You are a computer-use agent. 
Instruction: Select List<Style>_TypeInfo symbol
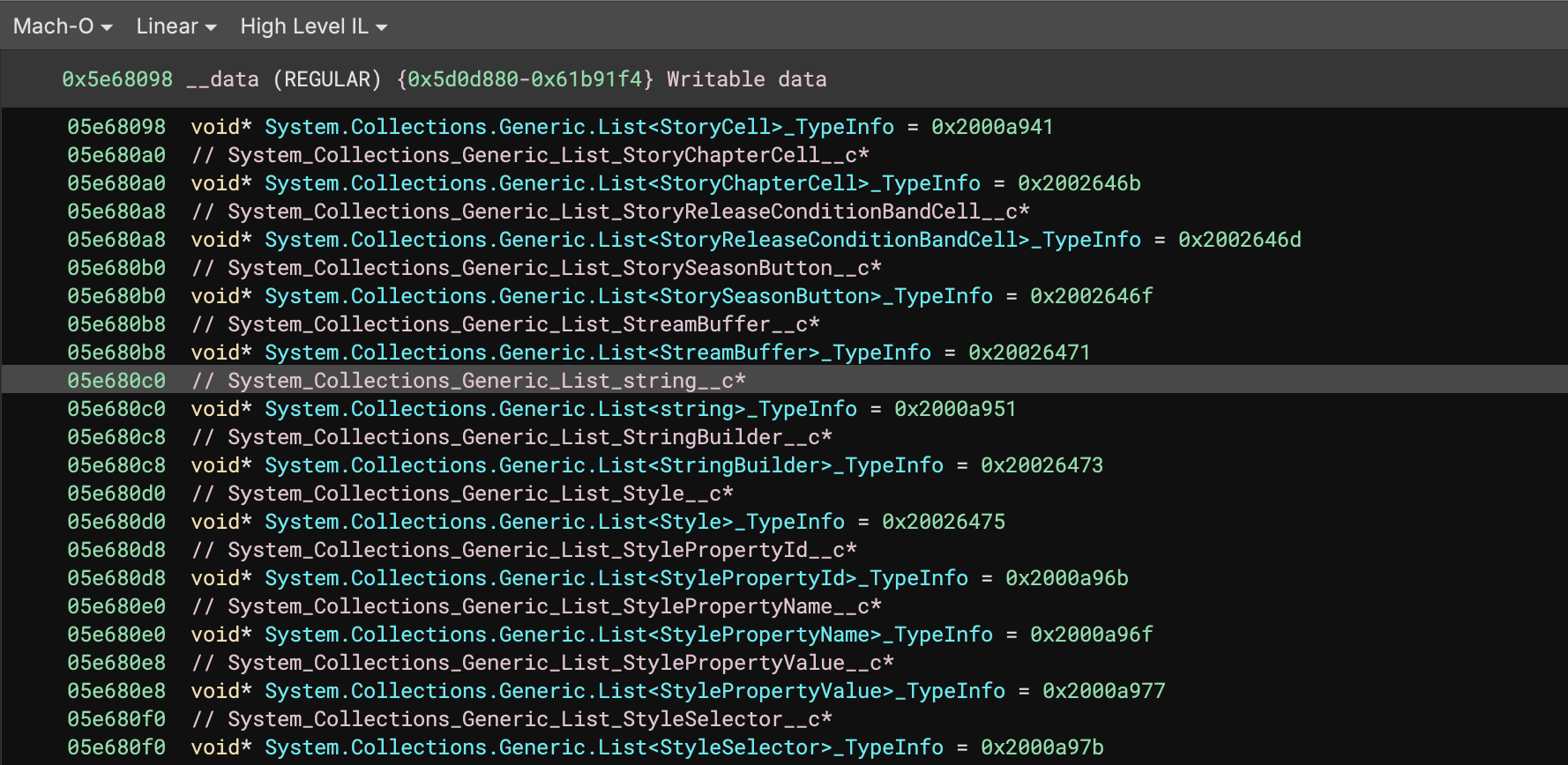click(555, 522)
